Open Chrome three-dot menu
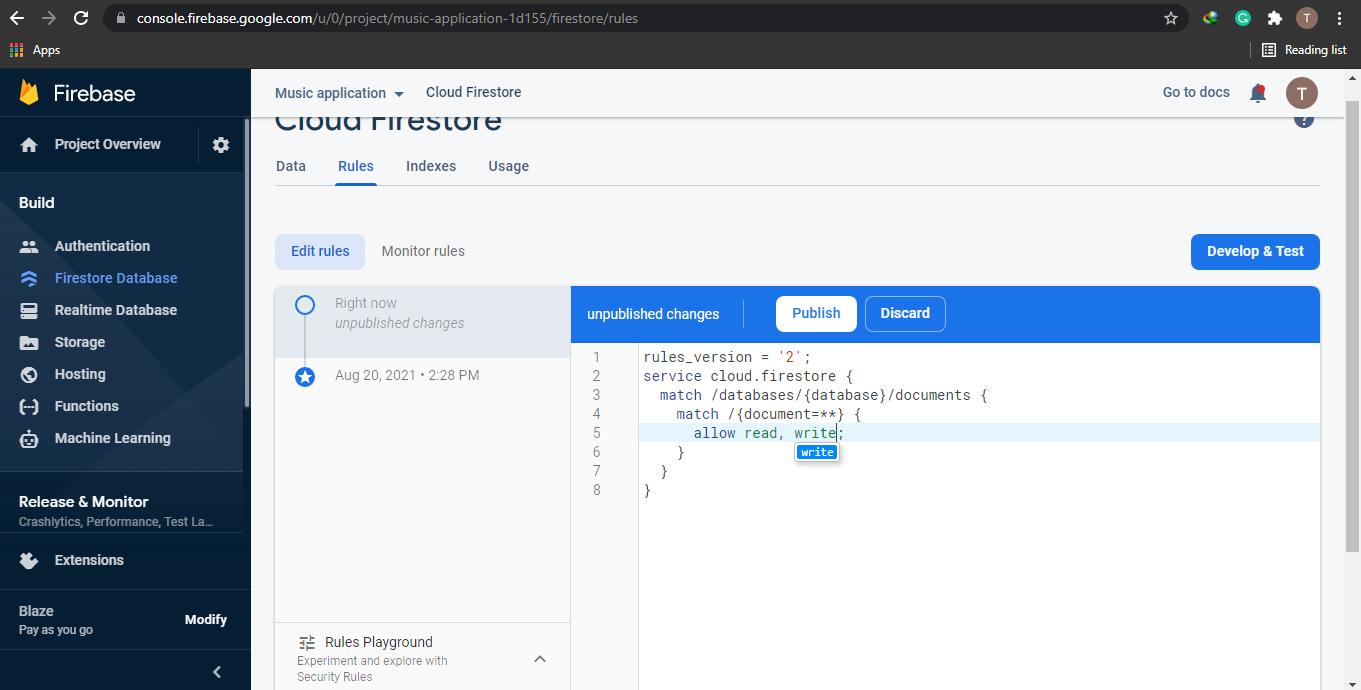Viewport: 1361px width, 690px height. [1340, 18]
